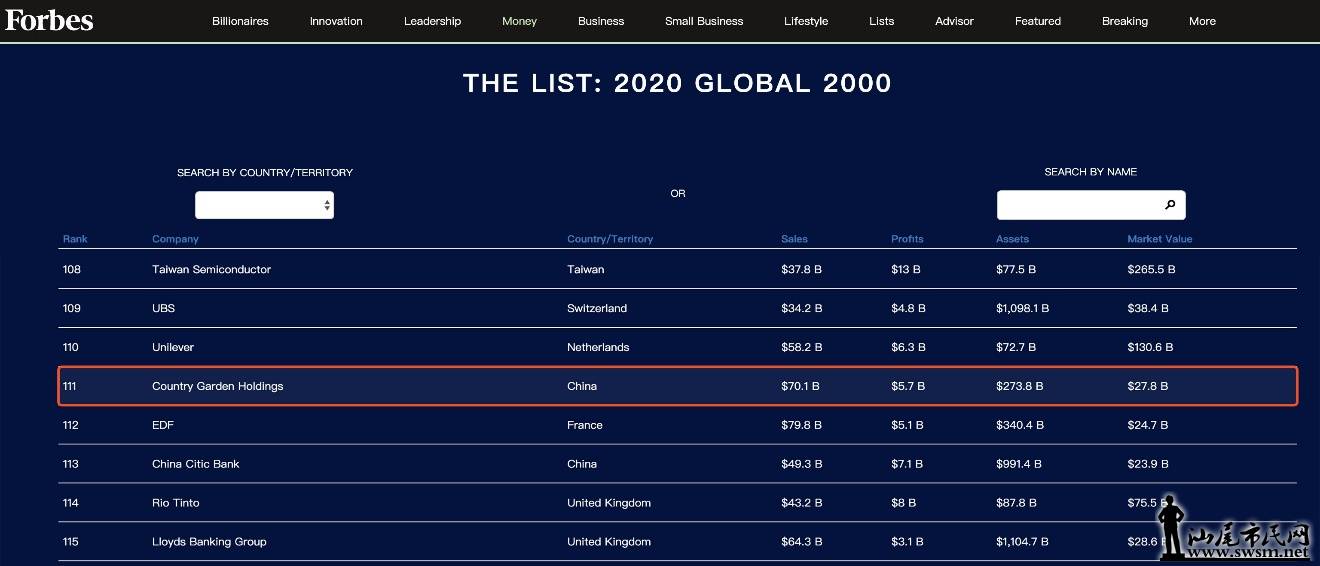Open the Lists menu
This screenshot has width=1320, height=566.
coord(882,21)
